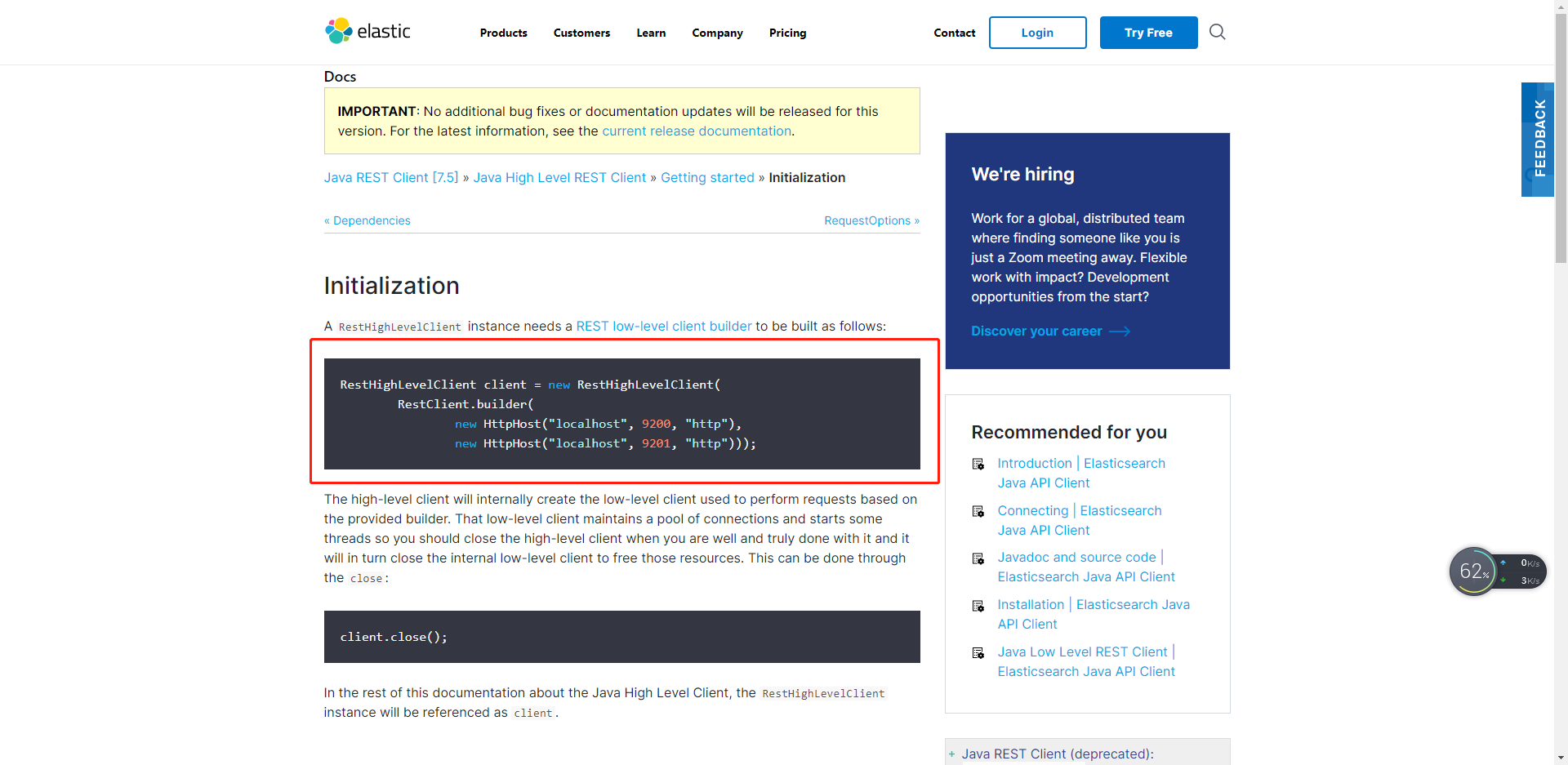Go to previous page Dependencies
1568x765 pixels.
(x=367, y=220)
